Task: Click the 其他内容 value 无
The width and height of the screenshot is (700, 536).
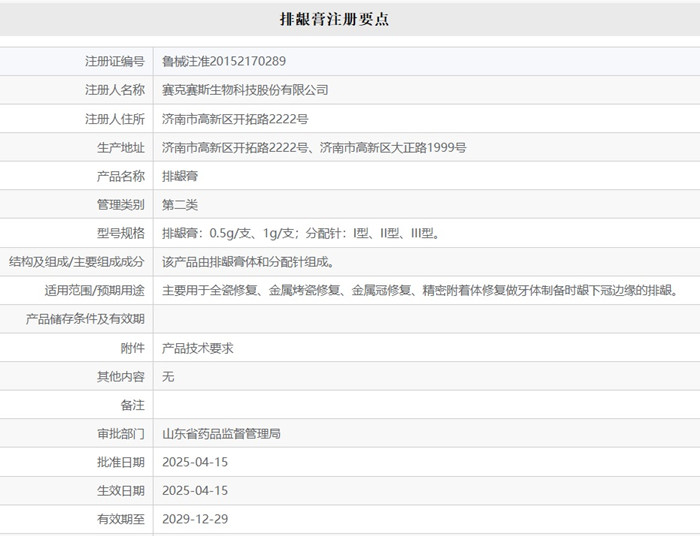Action: click(168, 377)
